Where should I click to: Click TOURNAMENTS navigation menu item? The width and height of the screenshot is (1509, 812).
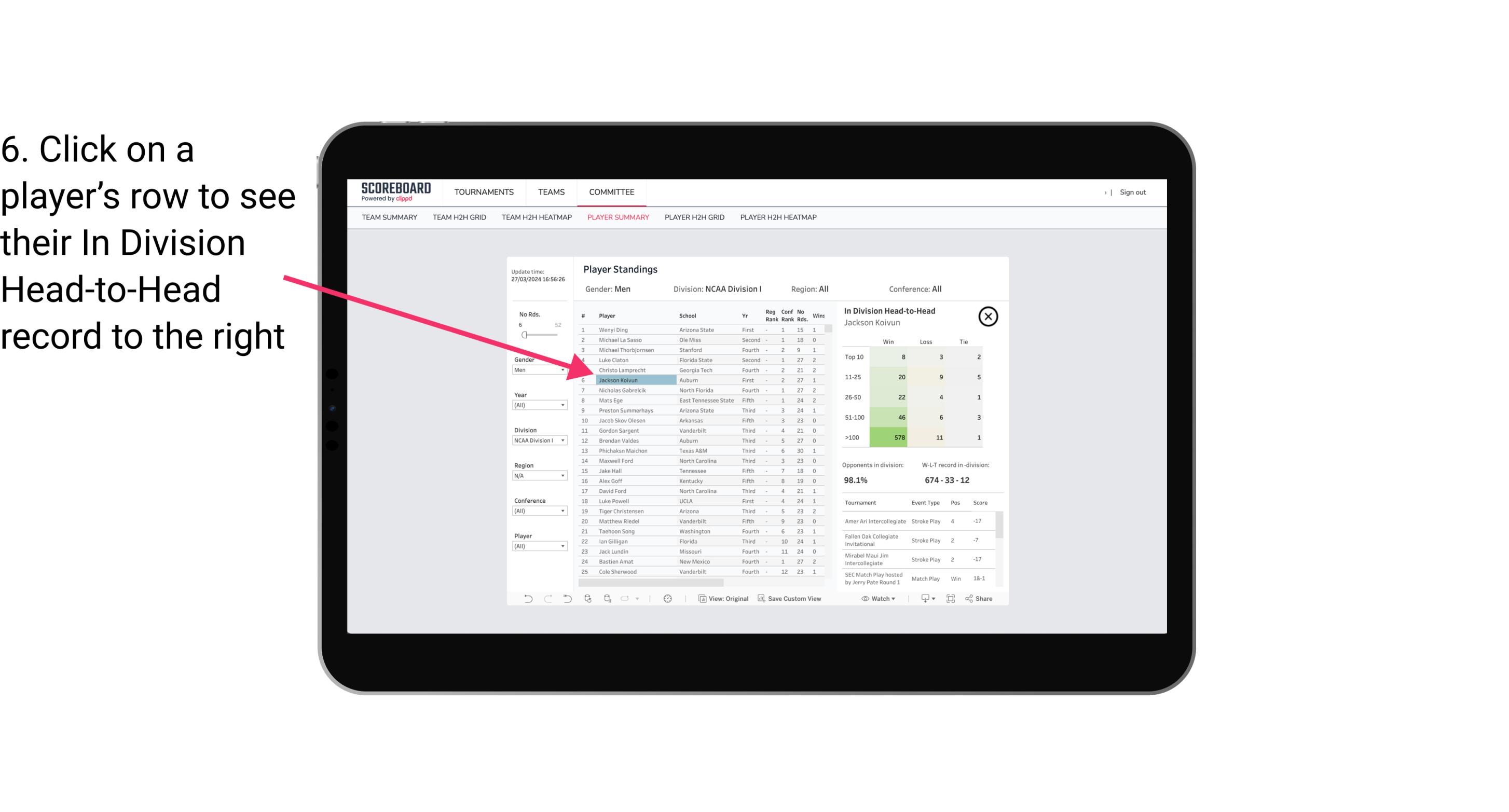483,191
